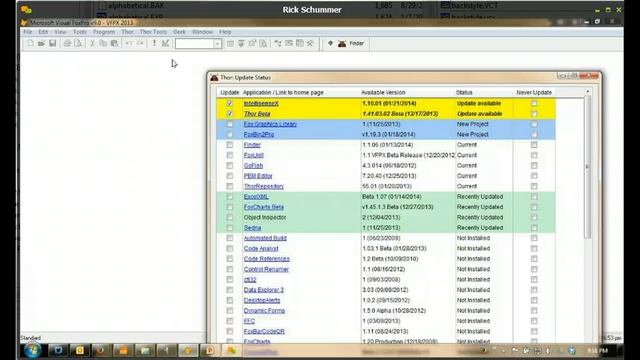Image resolution: width=640 pixels, height=360 pixels.
Task: Uncheck Update box for Thor Beta
Action: click(x=230, y=114)
